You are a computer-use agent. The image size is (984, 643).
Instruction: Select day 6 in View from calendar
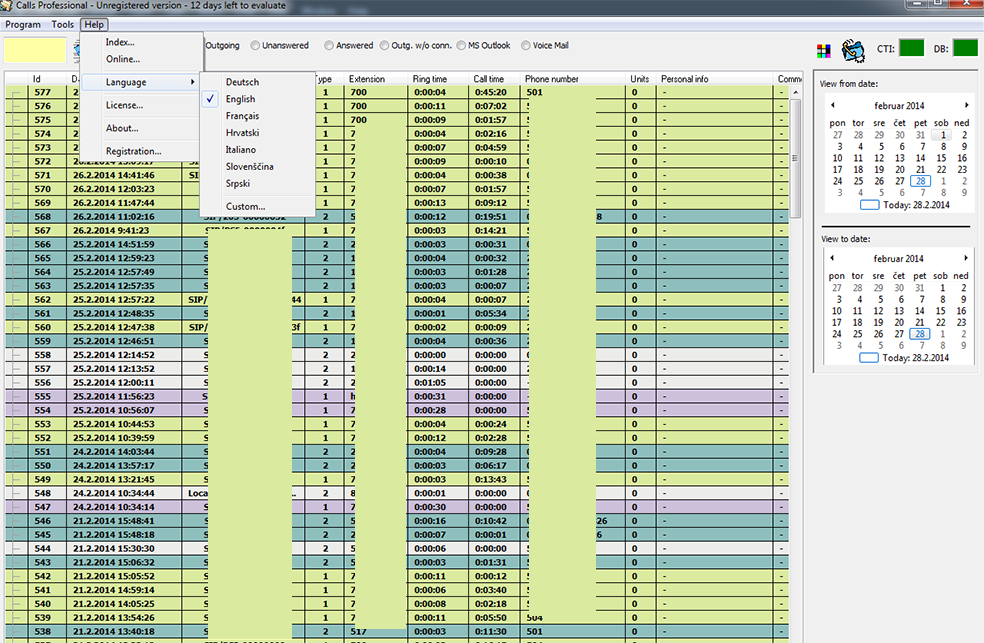901,147
